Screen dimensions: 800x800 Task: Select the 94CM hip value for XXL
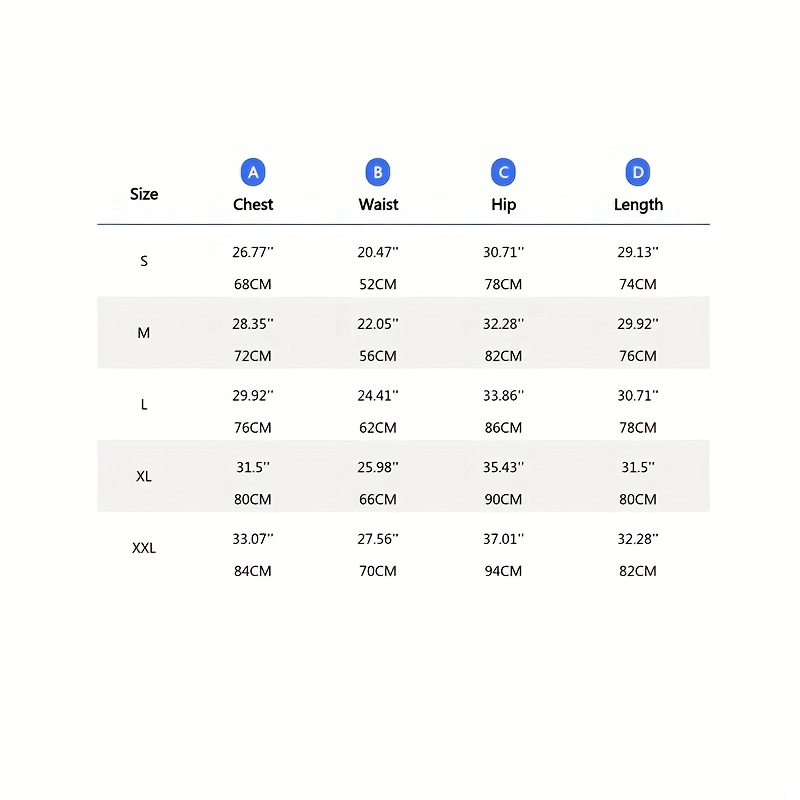(x=503, y=571)
